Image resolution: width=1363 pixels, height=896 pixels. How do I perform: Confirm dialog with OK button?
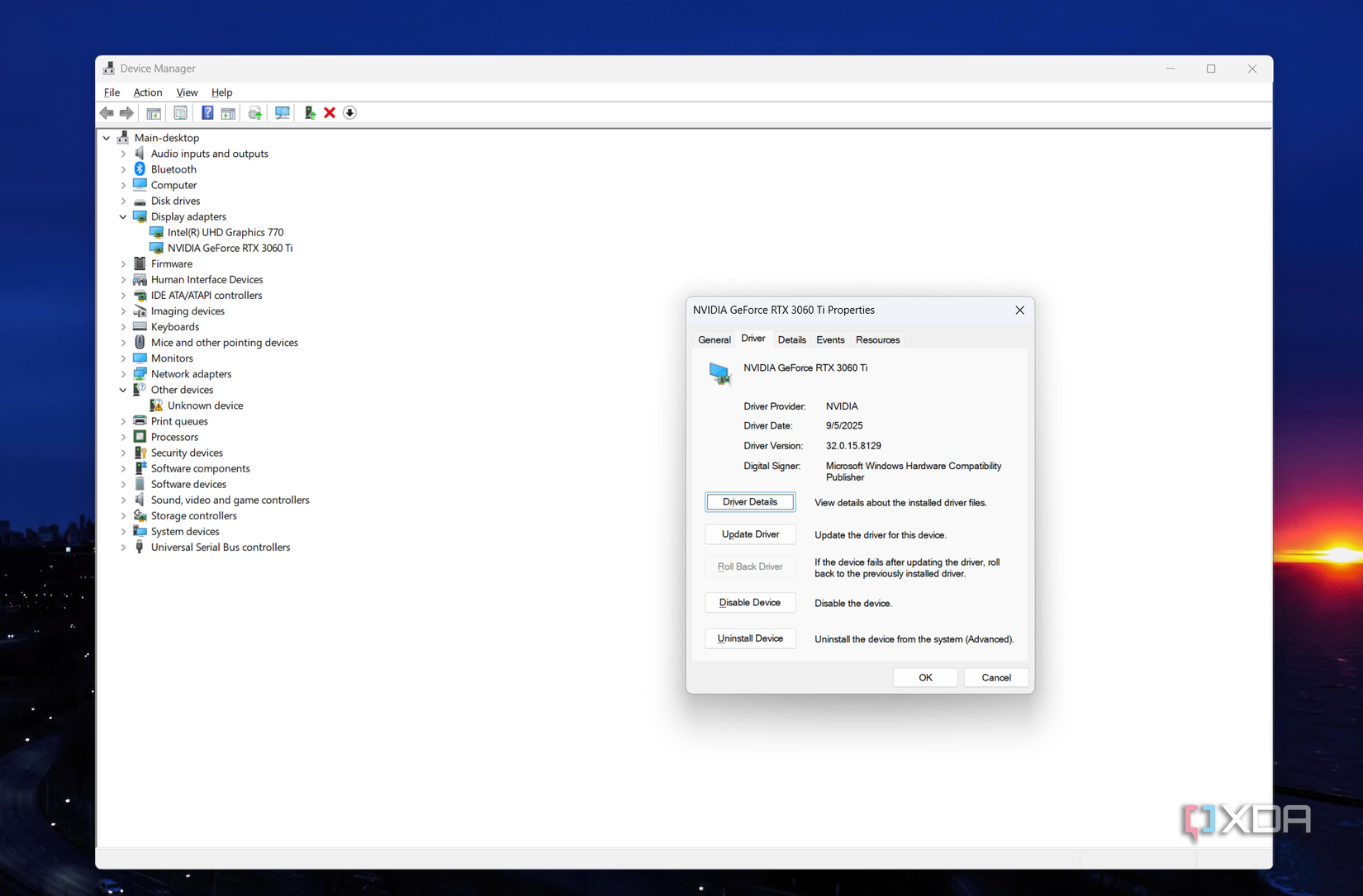coord(925,677)
